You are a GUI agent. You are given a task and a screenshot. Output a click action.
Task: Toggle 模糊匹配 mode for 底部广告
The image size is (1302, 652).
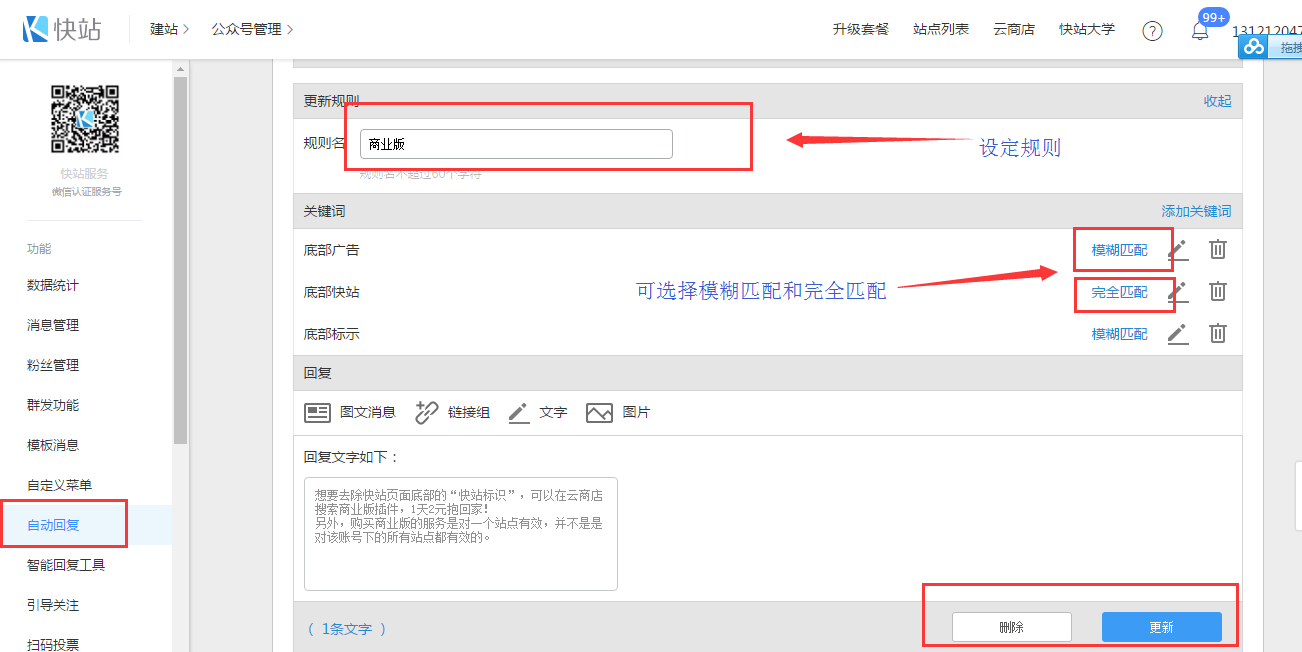tap(1119, 250)
